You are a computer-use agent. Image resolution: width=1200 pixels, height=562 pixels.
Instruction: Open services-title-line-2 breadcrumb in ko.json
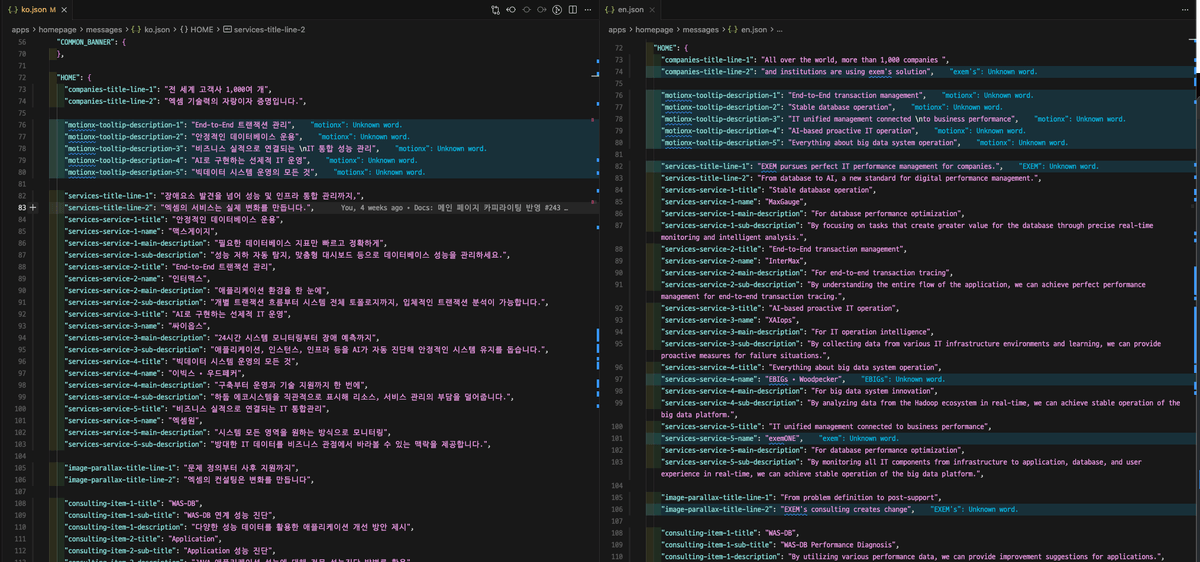click(268, 30)
